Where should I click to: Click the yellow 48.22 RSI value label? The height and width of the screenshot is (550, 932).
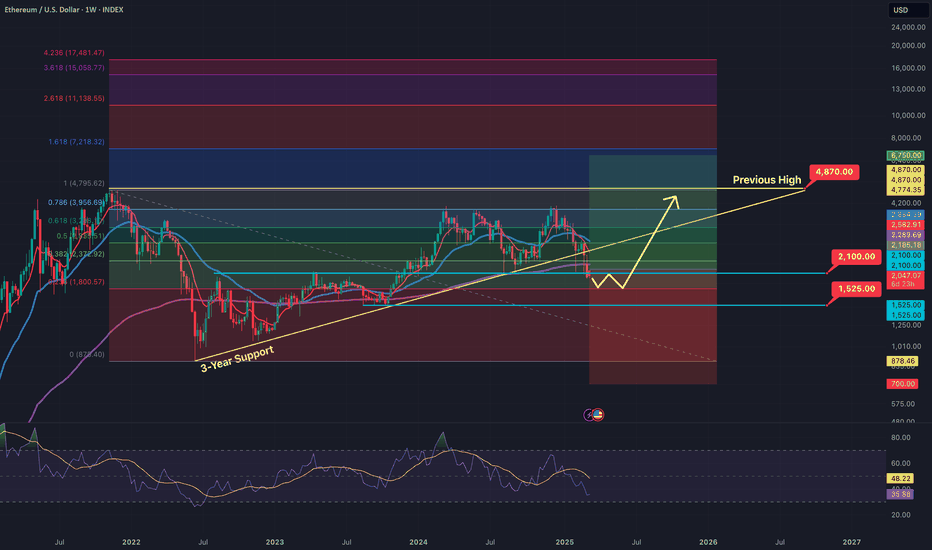pyautogui.click(x=900, y=478)
